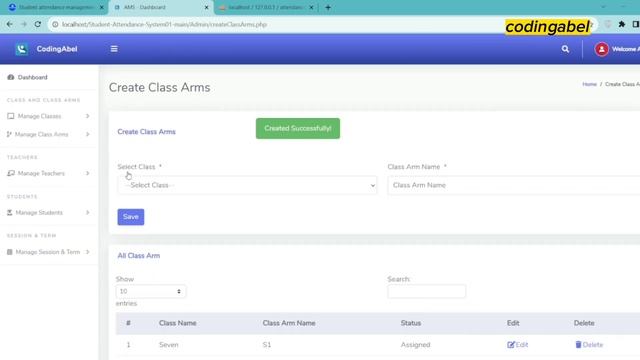Click the Manage Classes icon
This screenshot has width=640, height=360.
[11, 116]
